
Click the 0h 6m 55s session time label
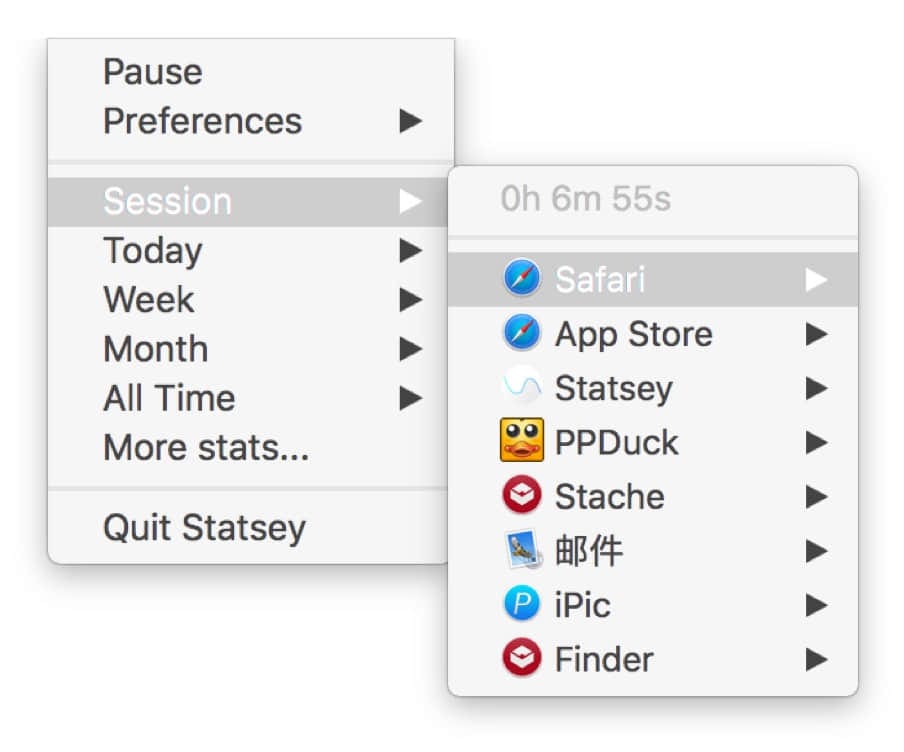[x=585, y=198]
